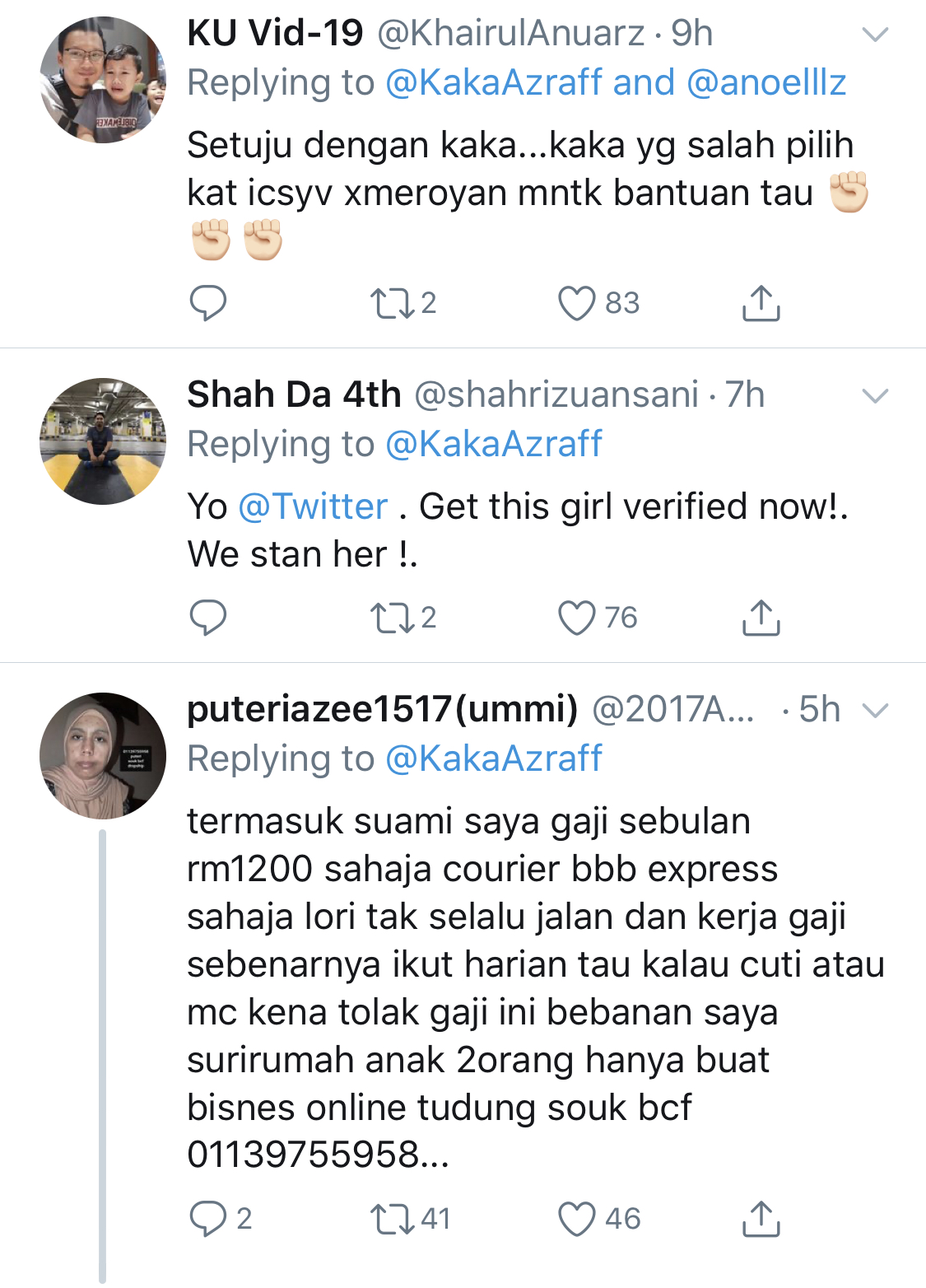Image resolution: width=926 pixels, height=1288 pixels.
Task: Like the Shah Da 4th tweet
Action: 576,618
